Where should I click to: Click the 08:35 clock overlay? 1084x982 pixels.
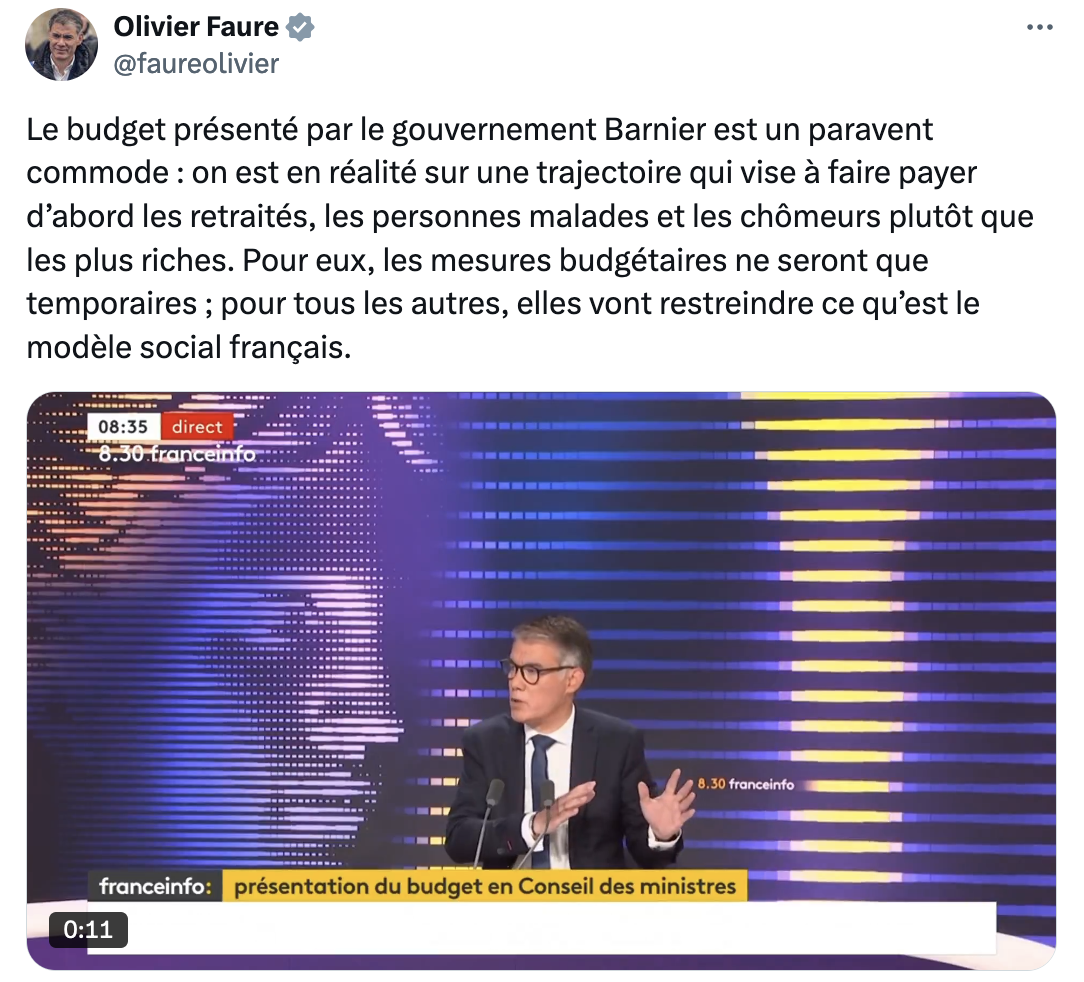coord(124,427)
